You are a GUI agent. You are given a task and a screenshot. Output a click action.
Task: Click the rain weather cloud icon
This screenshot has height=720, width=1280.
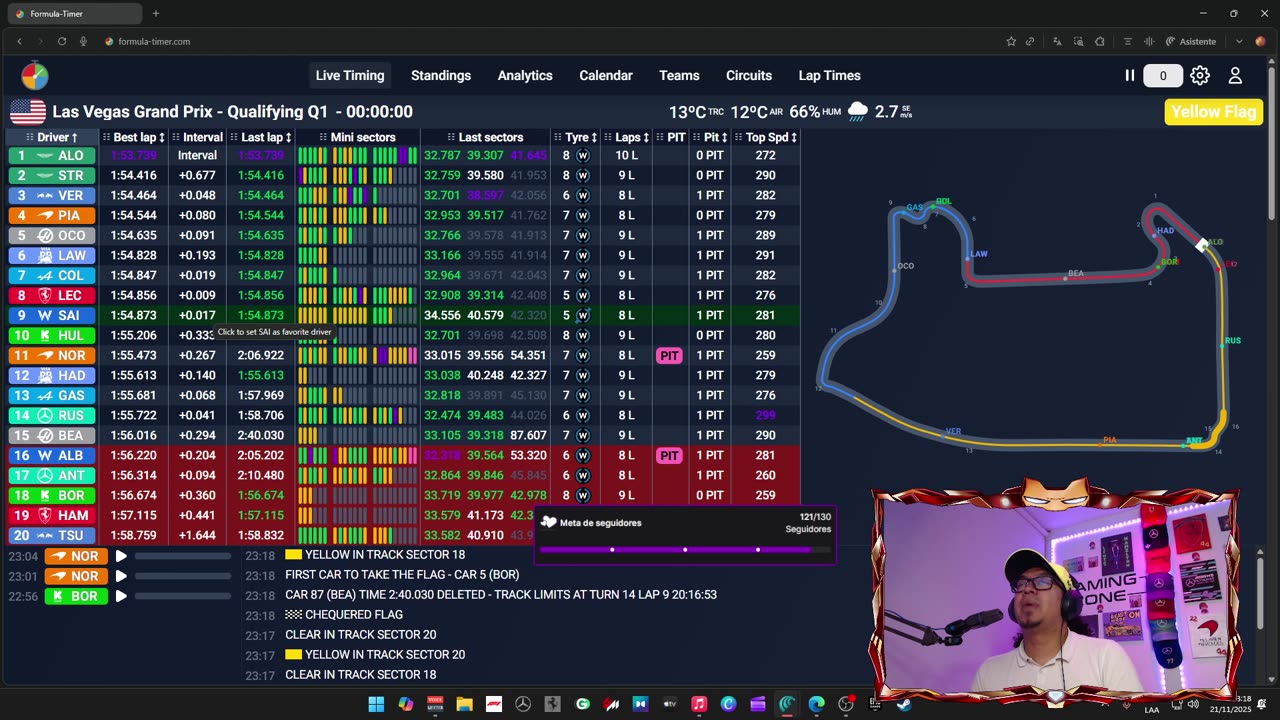coord(858,111)
